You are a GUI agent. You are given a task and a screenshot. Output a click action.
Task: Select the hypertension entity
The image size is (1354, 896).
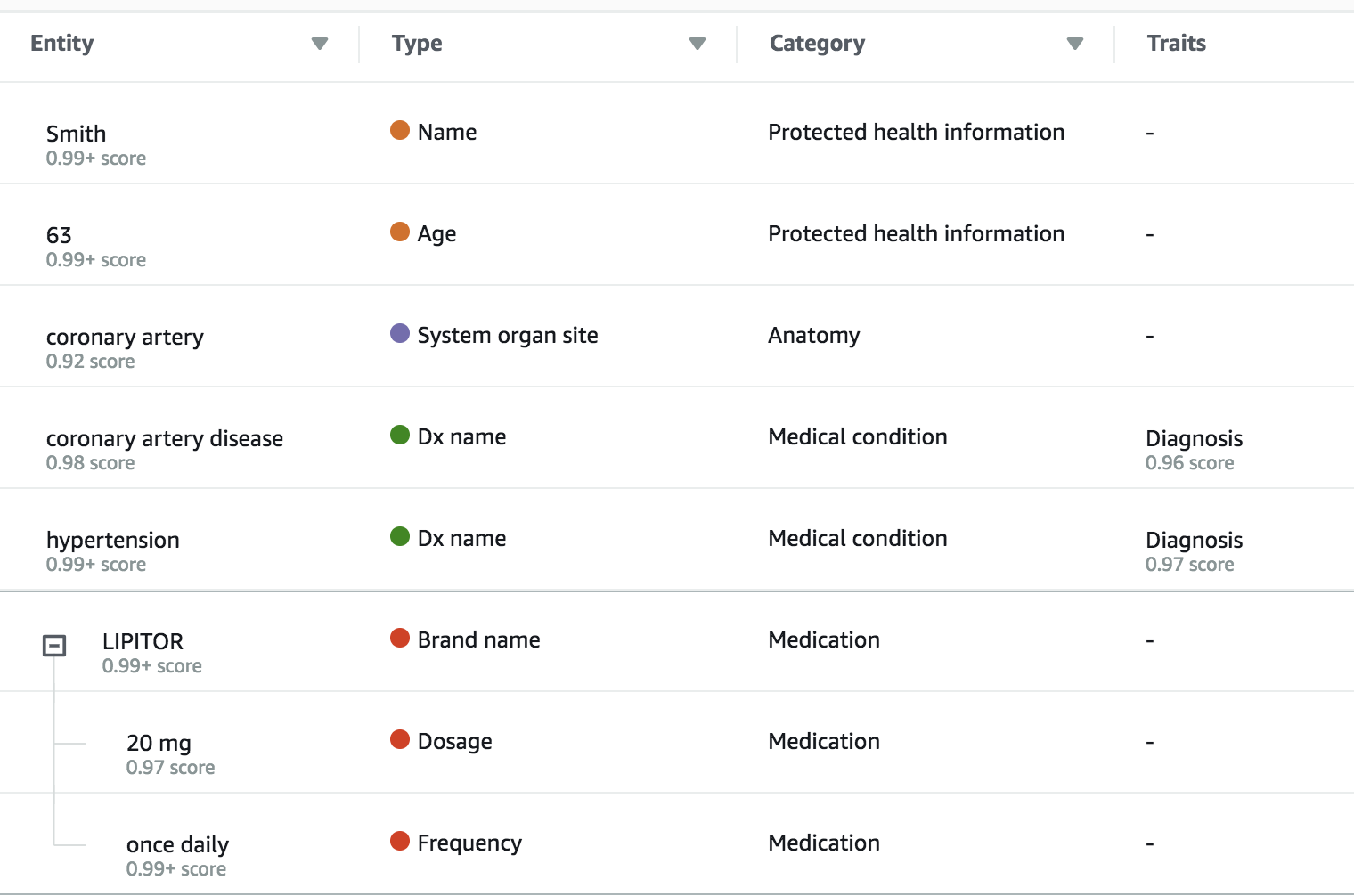tap(113, 541)
